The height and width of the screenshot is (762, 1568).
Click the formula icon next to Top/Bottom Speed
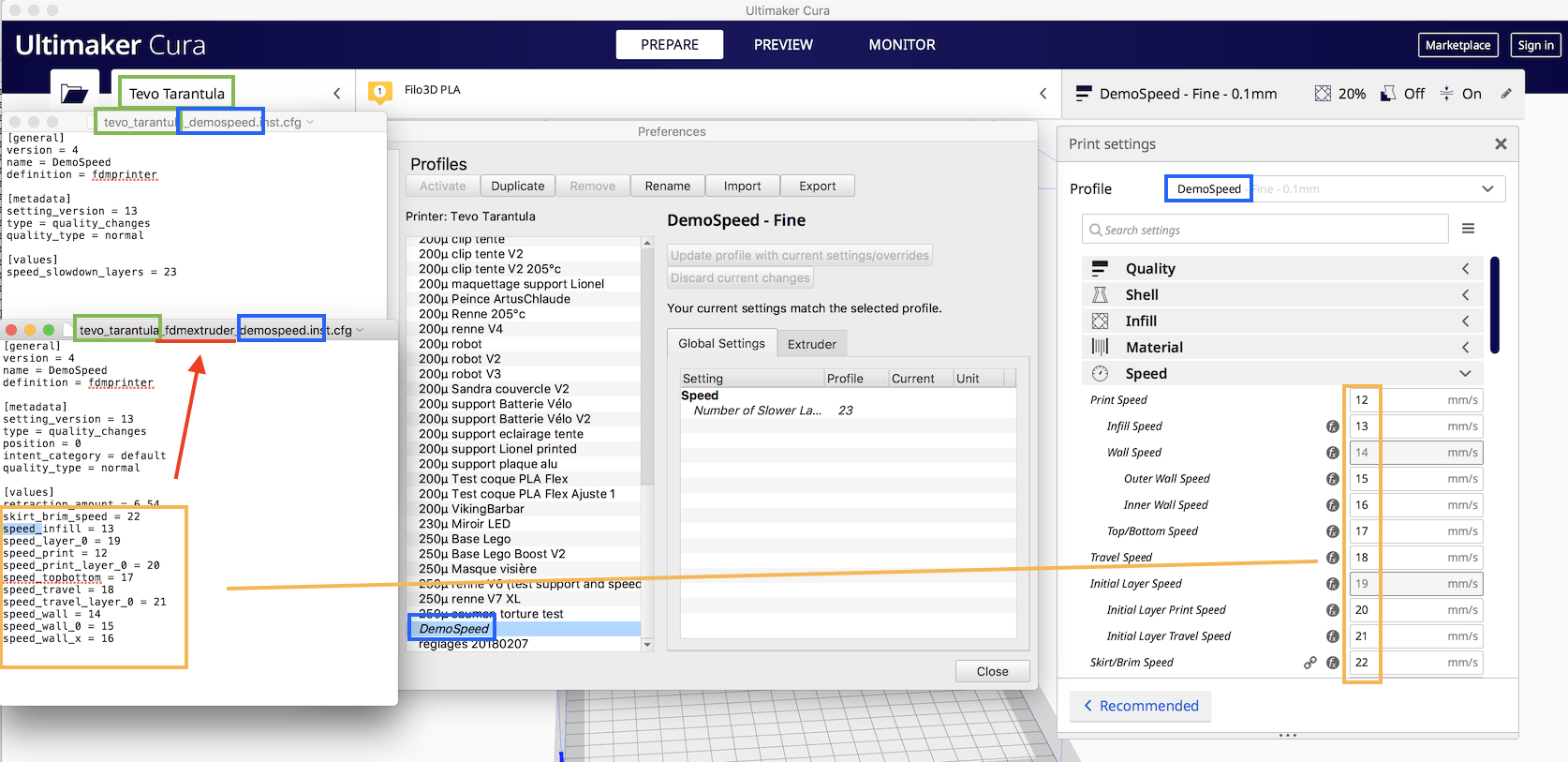(x=1333, y=531)
